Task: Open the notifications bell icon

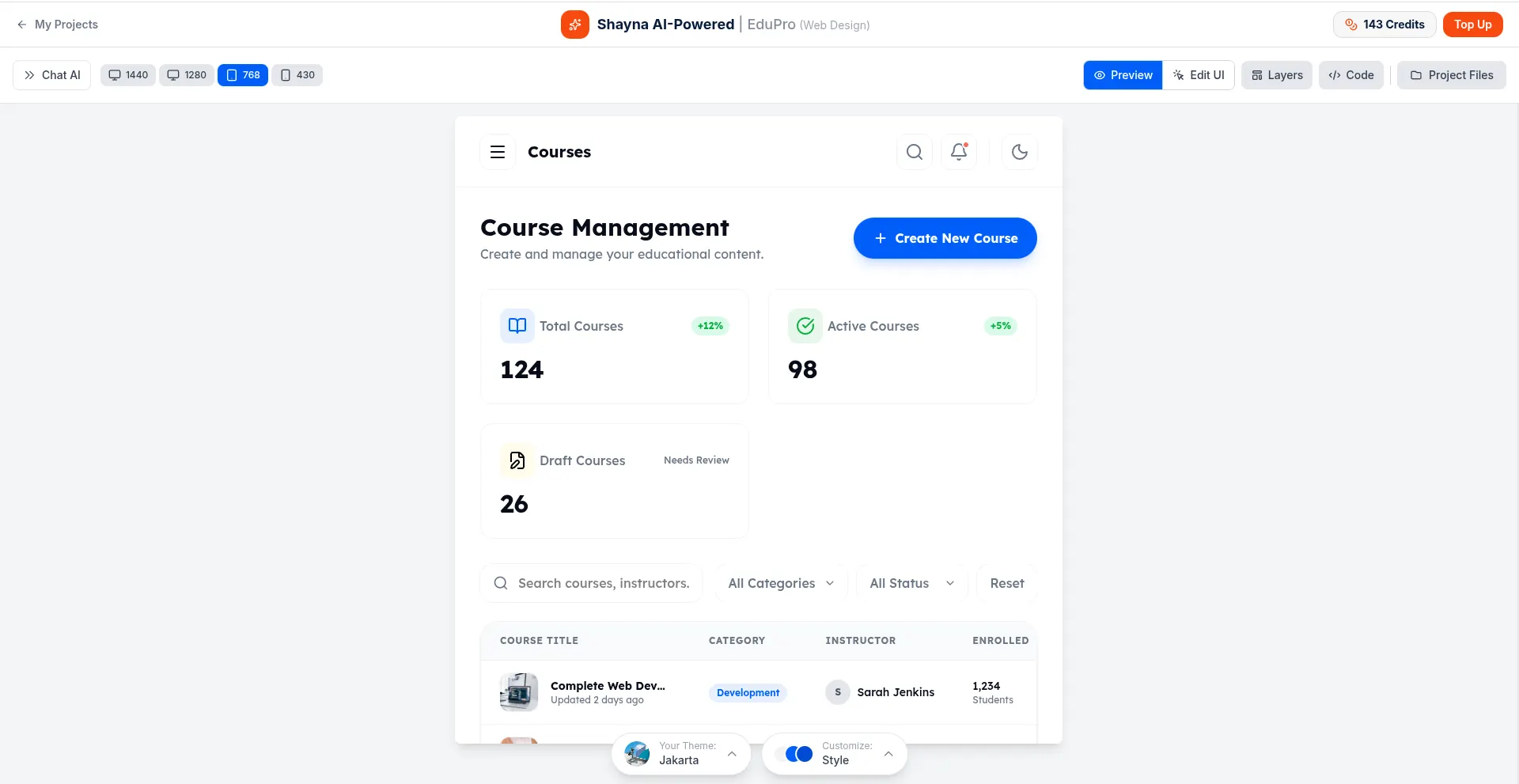Action: click(x=959, y=152)
